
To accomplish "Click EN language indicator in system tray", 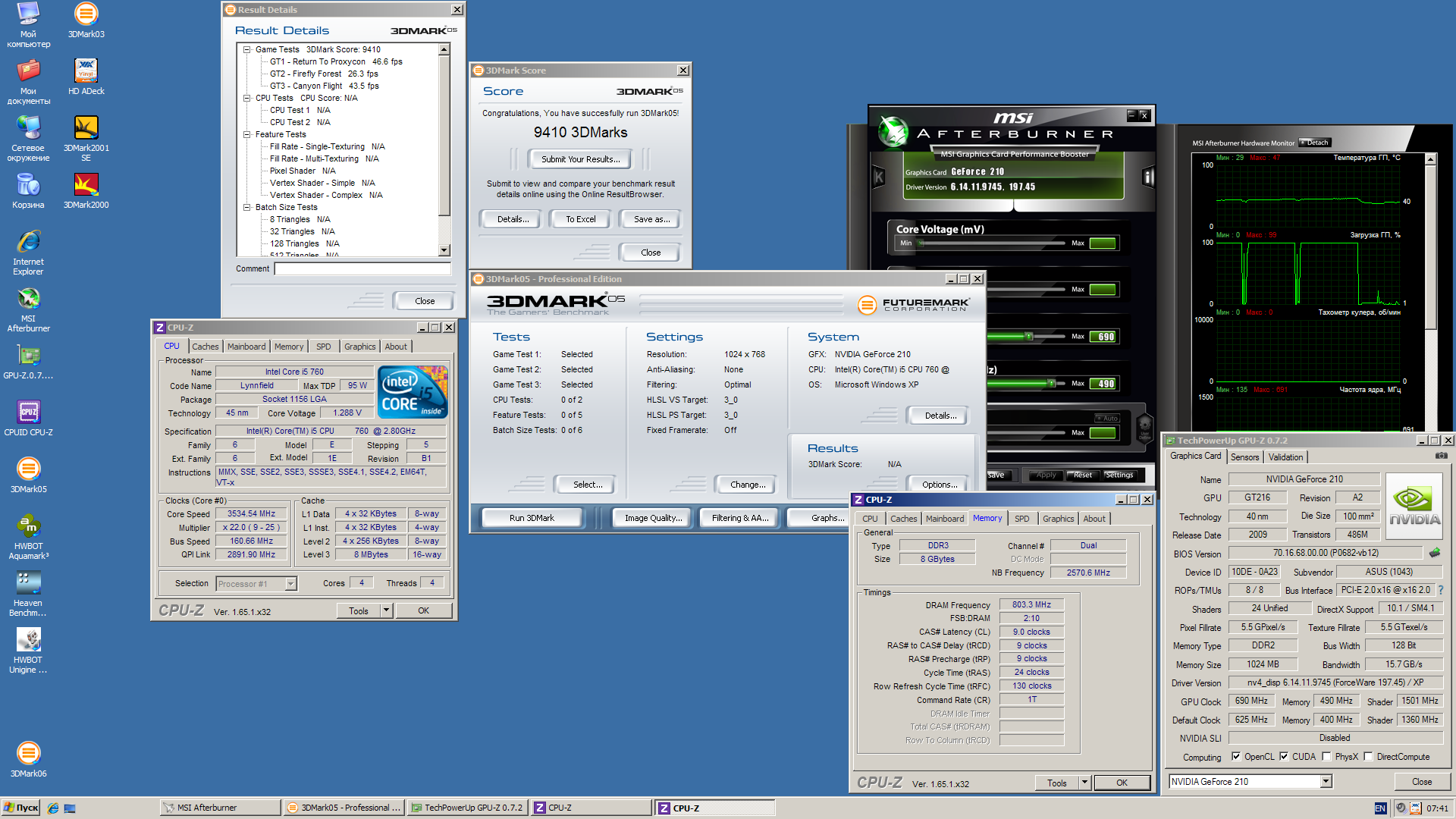I will [x=1380, y=808].
